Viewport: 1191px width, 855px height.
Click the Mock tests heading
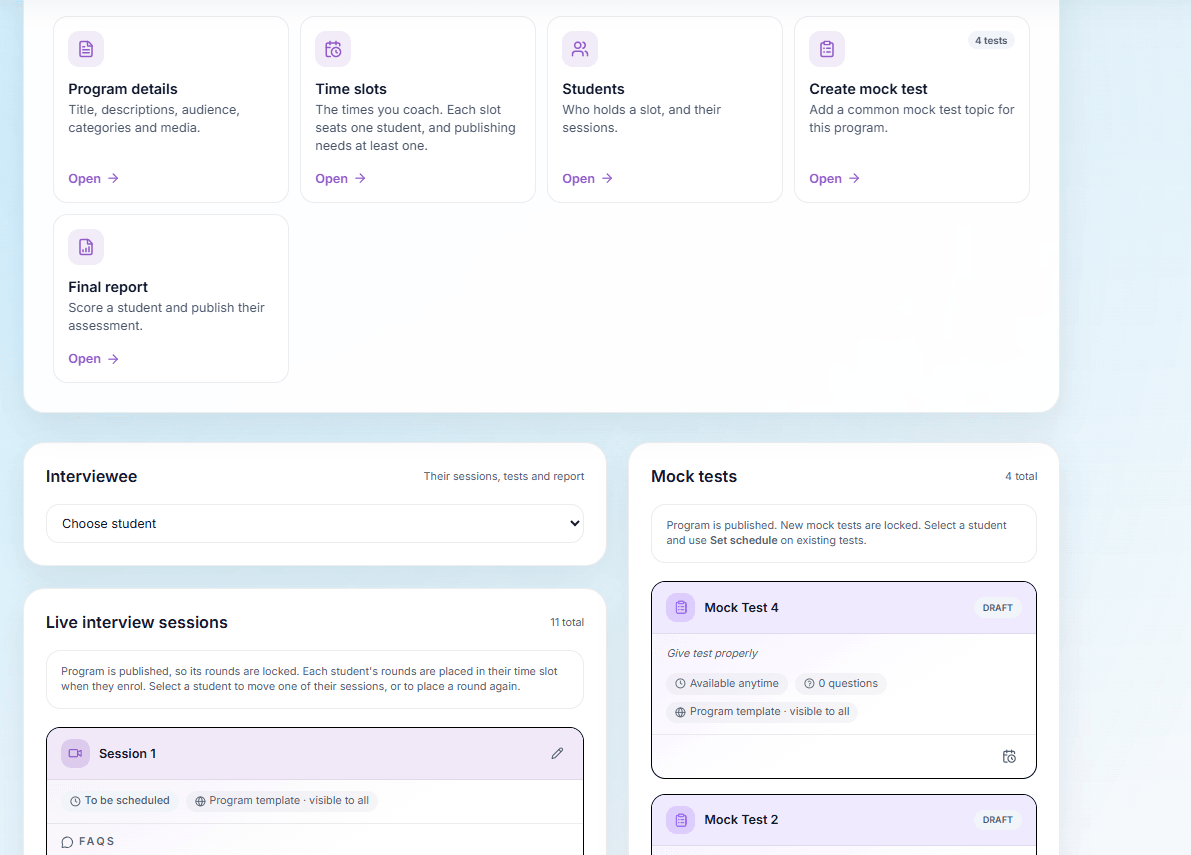(693, 477)
